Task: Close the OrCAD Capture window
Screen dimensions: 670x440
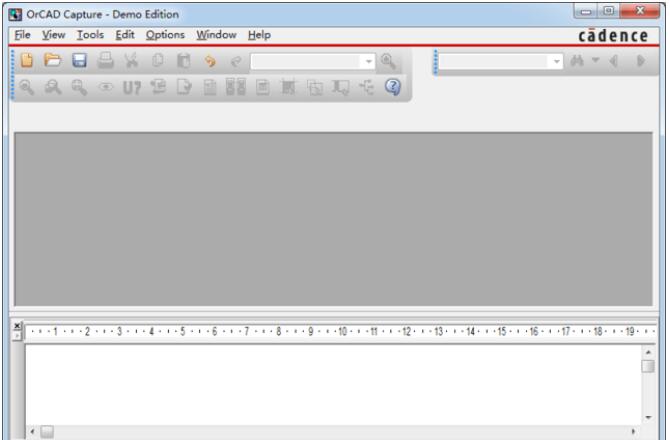Action: pyautogui.click(x=640, y=11)
